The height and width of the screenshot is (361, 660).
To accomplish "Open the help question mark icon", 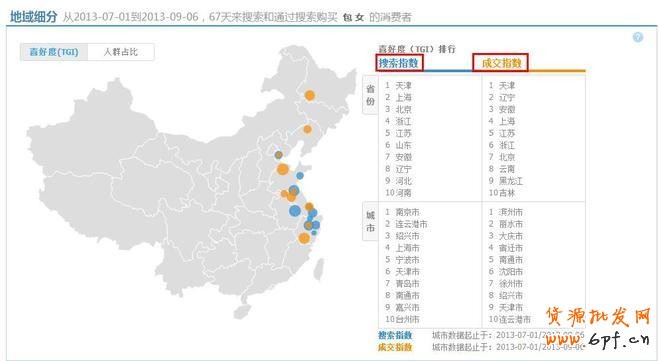I will 638,37.
